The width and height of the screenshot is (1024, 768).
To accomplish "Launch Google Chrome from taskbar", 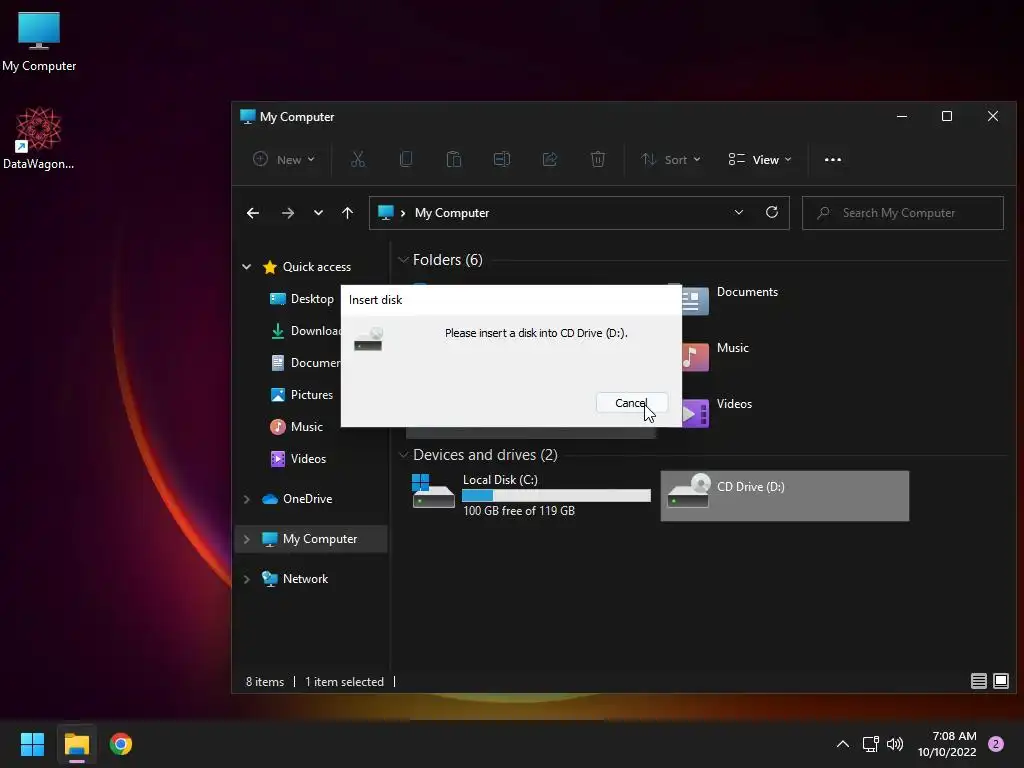I will pos(121,744).
